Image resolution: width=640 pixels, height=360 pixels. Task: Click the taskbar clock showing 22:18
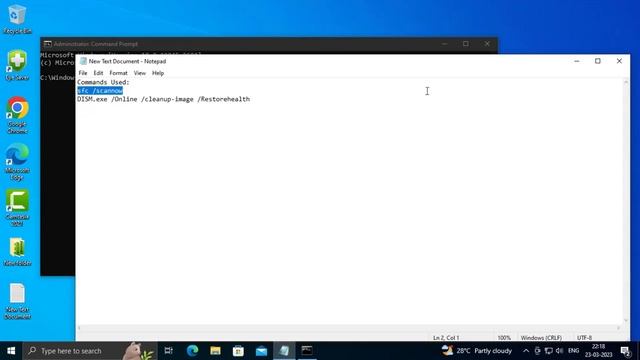click(598, 351)
